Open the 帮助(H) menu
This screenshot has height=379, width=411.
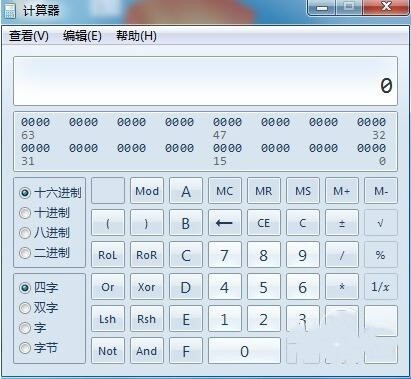(x=136, y=36)
